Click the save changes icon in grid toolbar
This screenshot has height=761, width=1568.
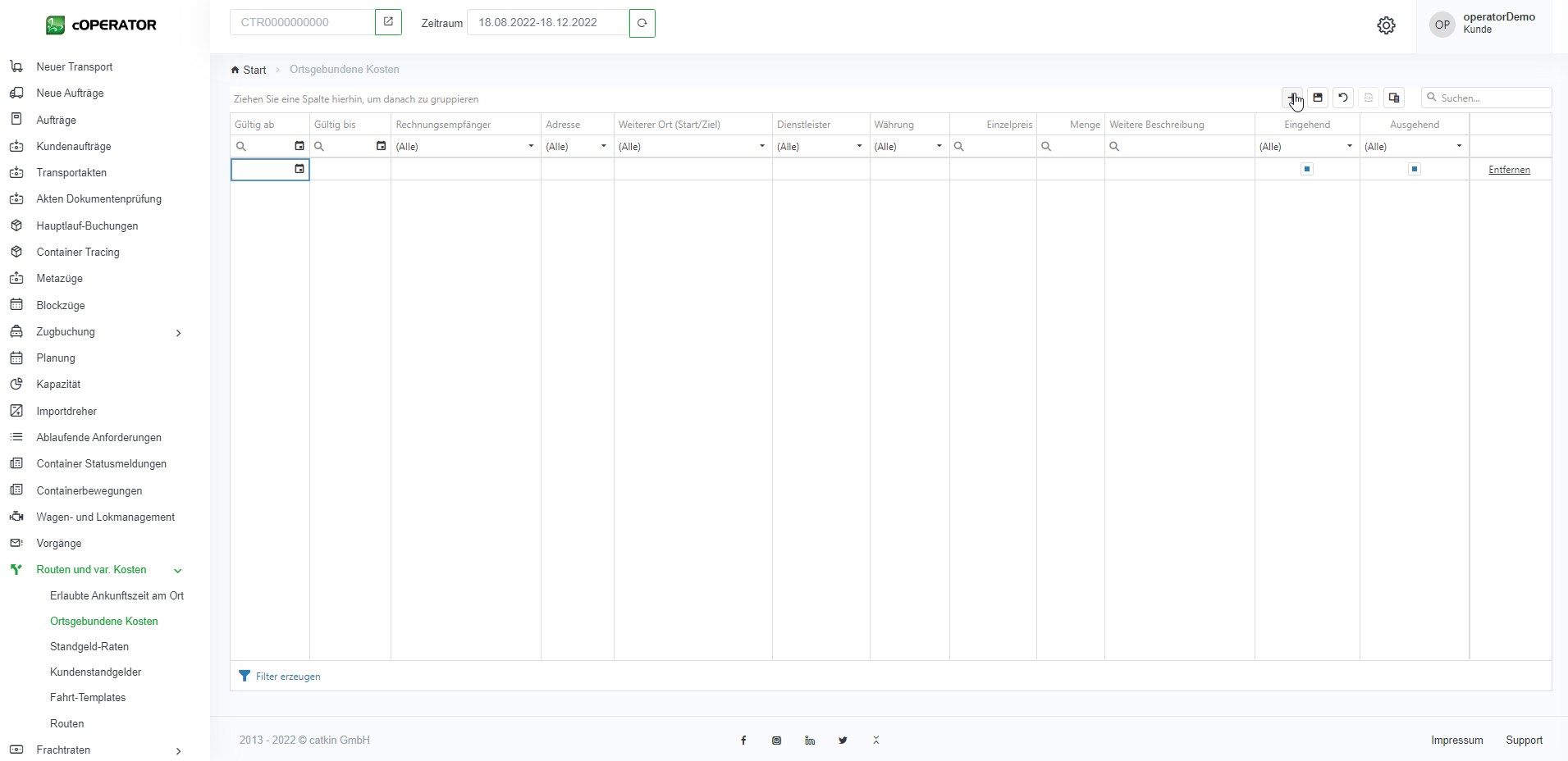click(1318, 98)
